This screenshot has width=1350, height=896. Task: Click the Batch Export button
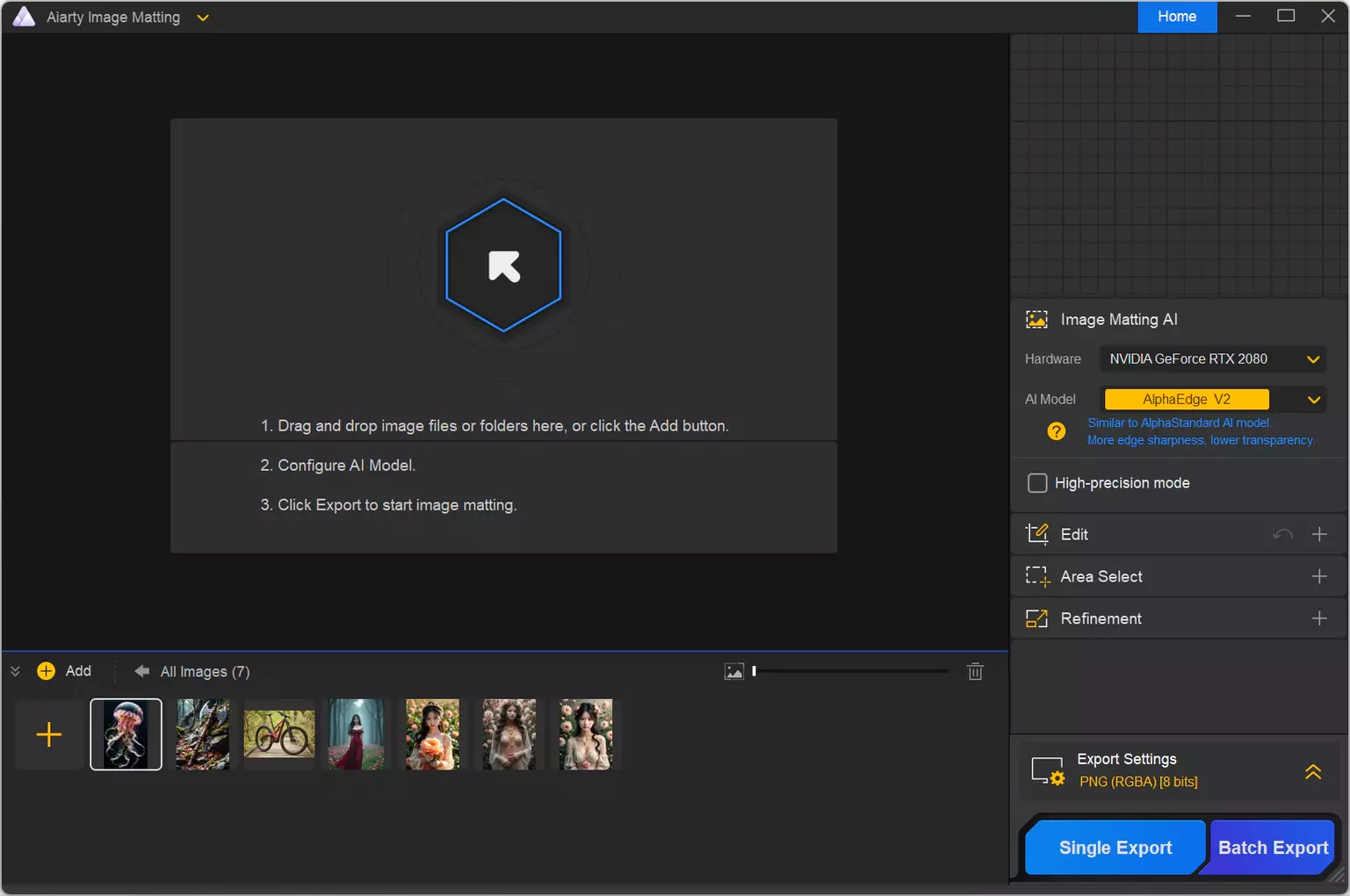point(1272,848)
